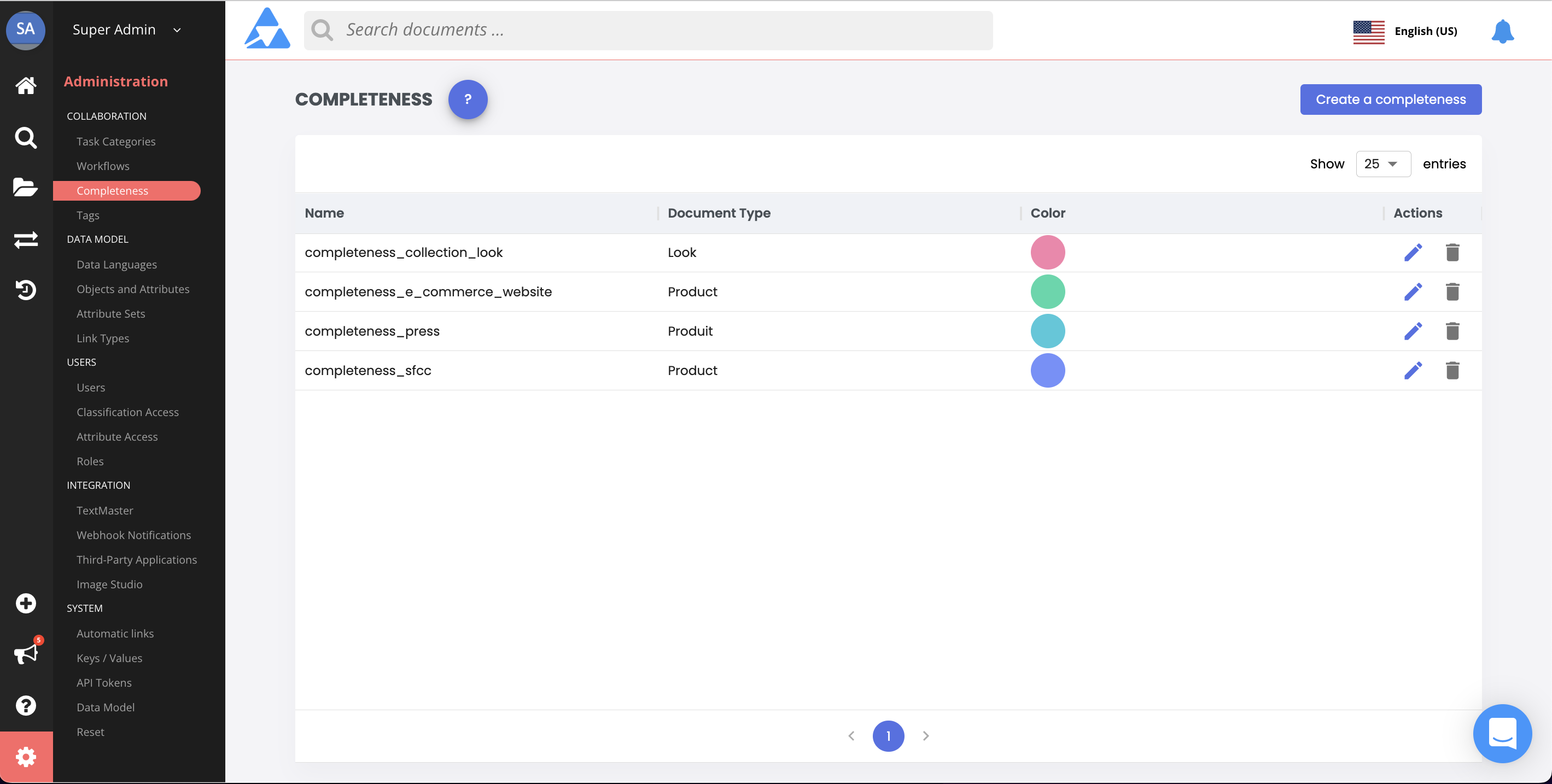
Task: Open Keys / Values item
Action: coord(110,658)
